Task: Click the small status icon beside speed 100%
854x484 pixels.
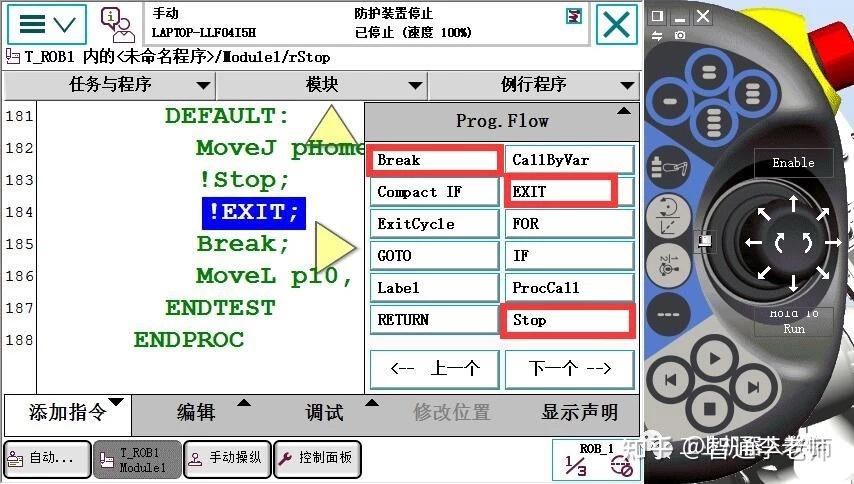Action: pyautogui.click(x=574, y=16)
